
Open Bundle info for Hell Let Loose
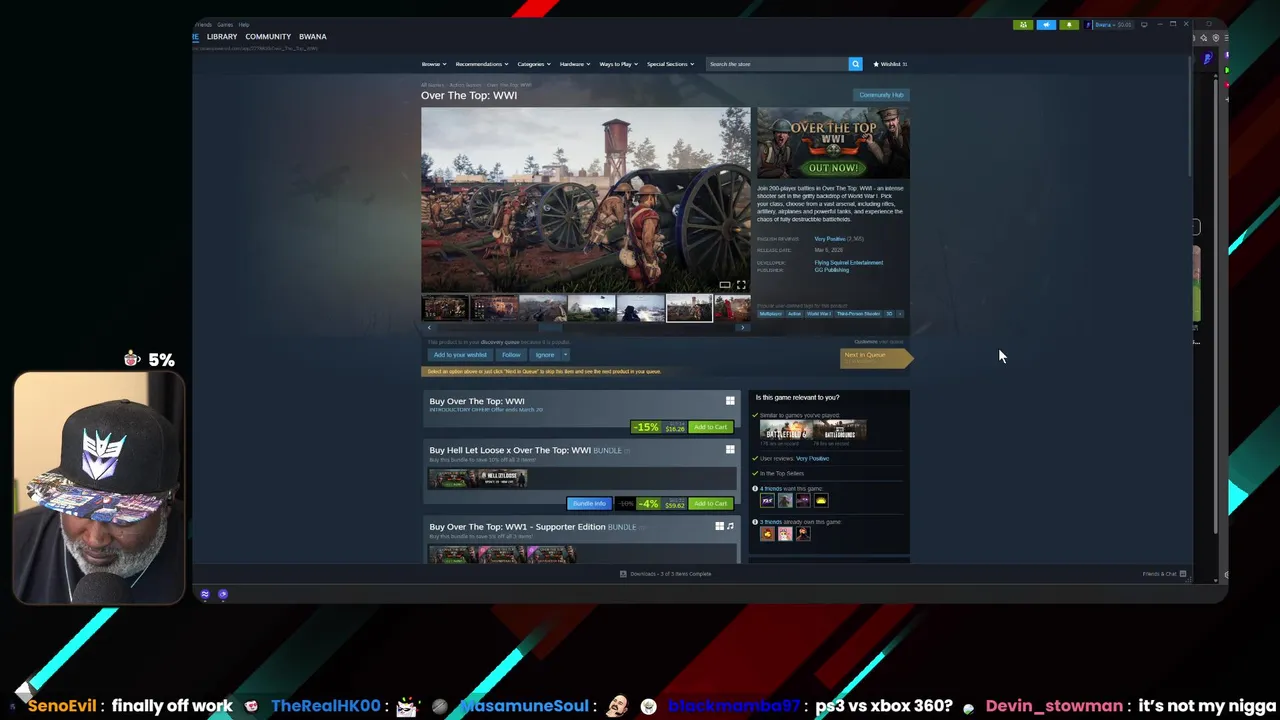coord(589,504)
